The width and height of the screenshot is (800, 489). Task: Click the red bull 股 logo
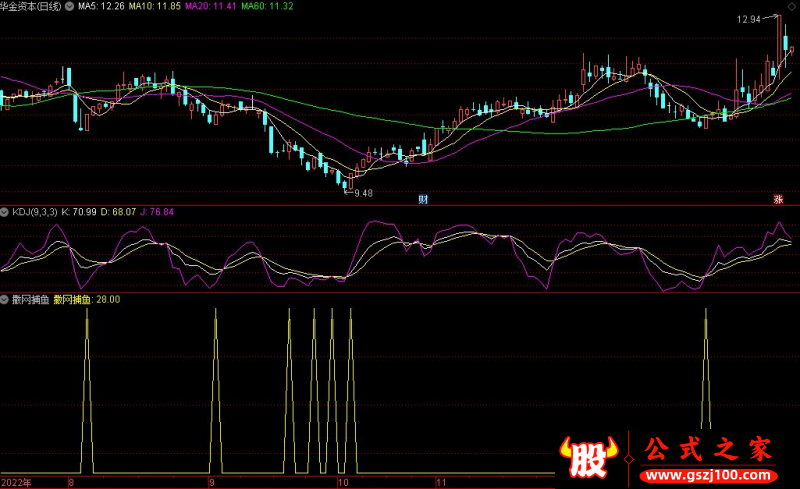[x=590, y=454]
